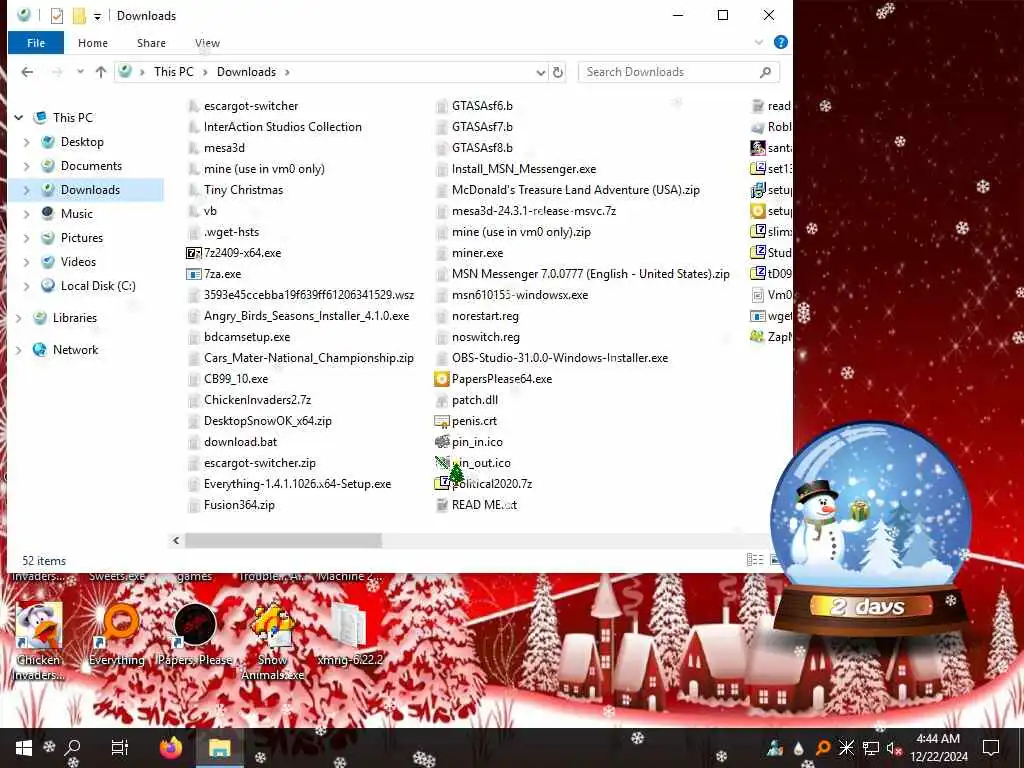Open the View ribbon tab
This screenshot has height=768, width=1024.
pyautogui.click(x=207, y=43)
